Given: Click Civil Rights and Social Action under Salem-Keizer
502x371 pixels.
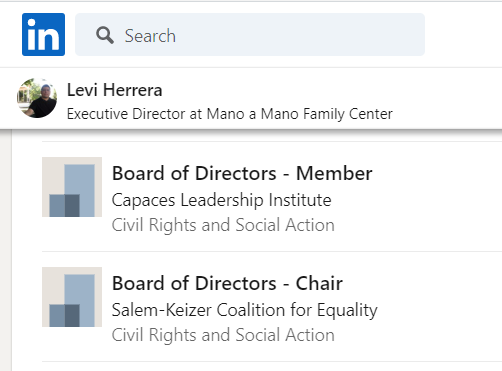Looking at the screenshot, I should 223,335.
